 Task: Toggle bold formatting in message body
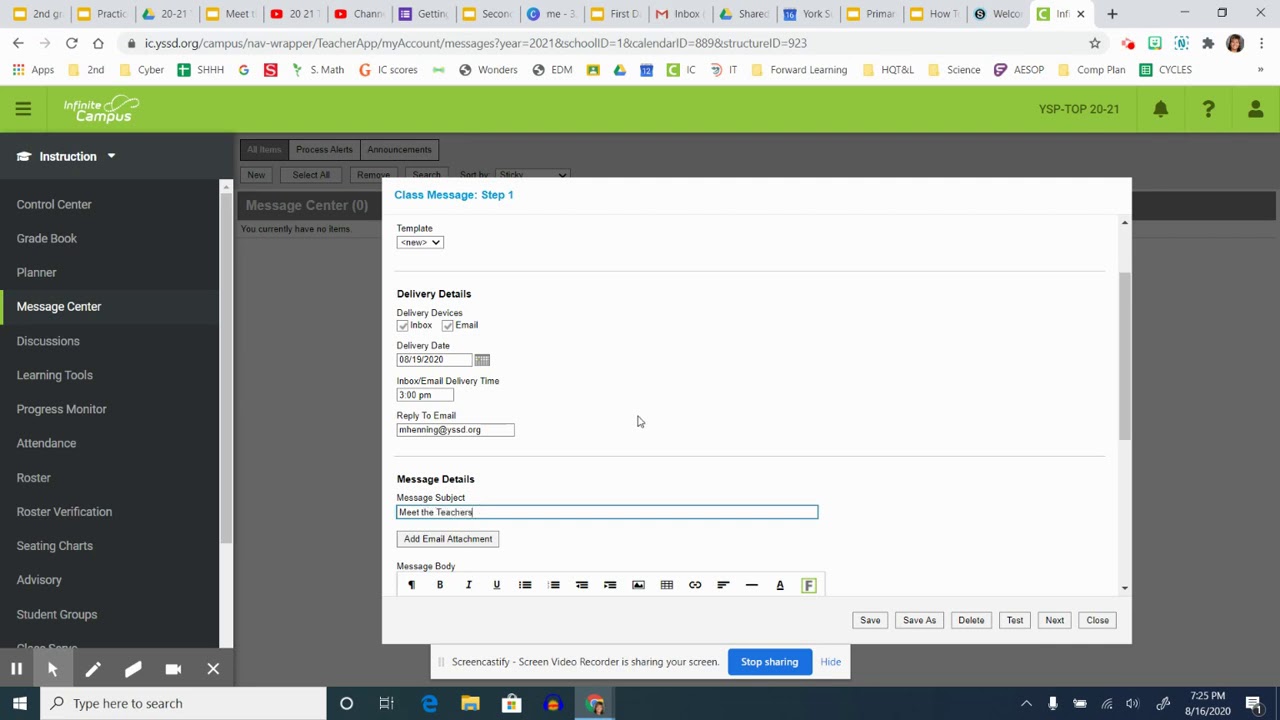pos(440,585)
